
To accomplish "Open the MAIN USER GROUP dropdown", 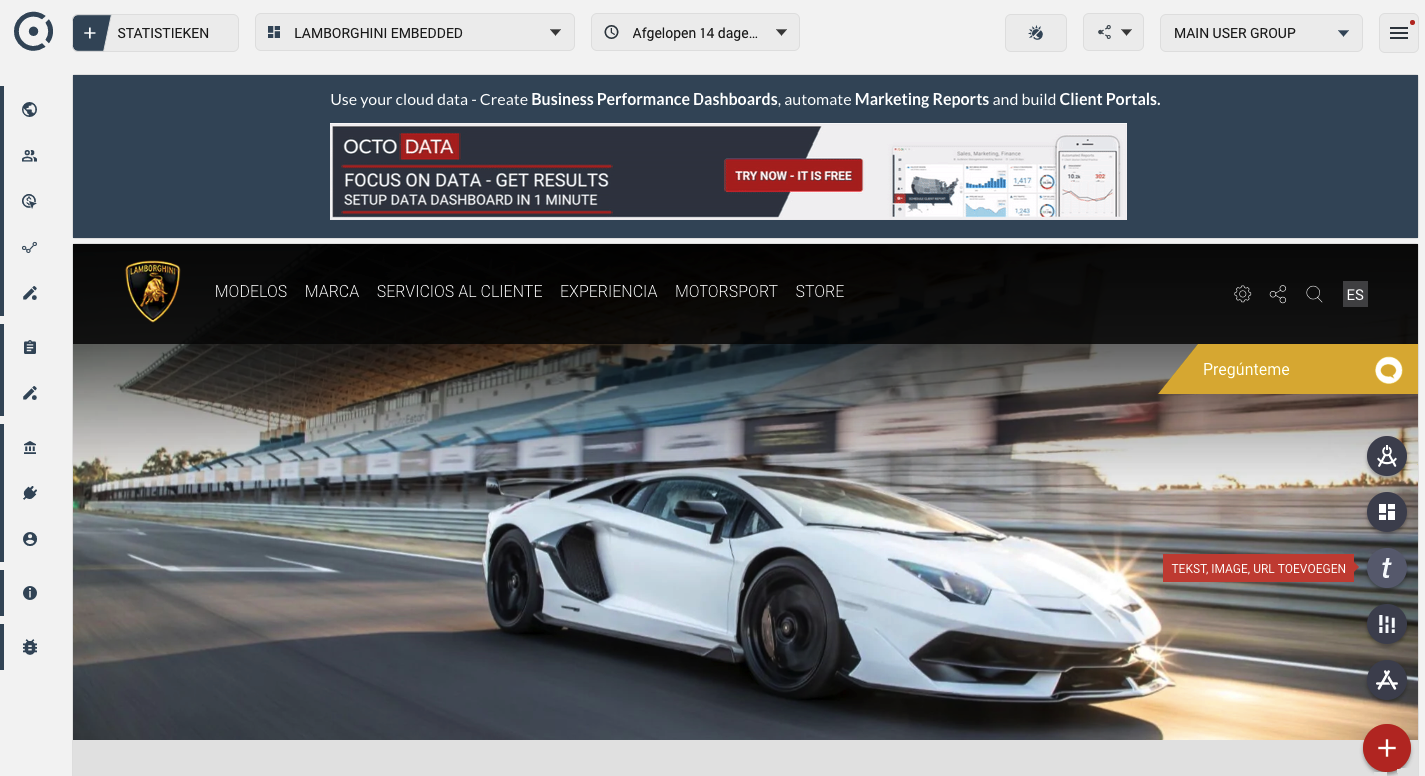I will tap(1261, 33).
